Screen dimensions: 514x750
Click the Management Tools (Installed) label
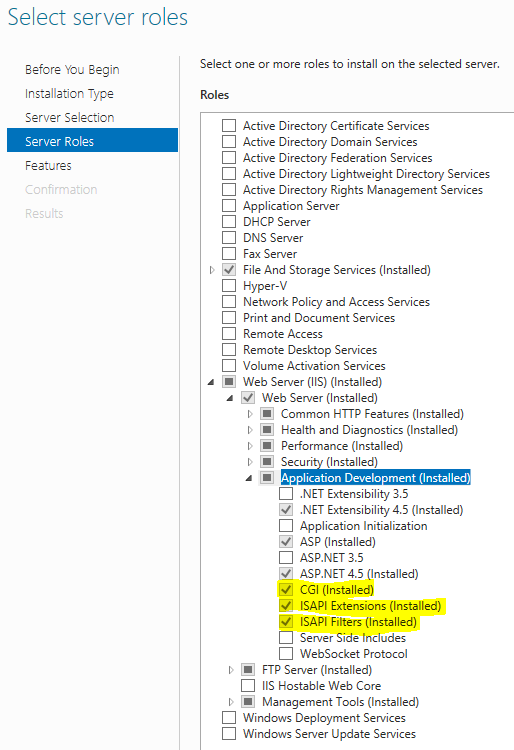coord(340,702)
